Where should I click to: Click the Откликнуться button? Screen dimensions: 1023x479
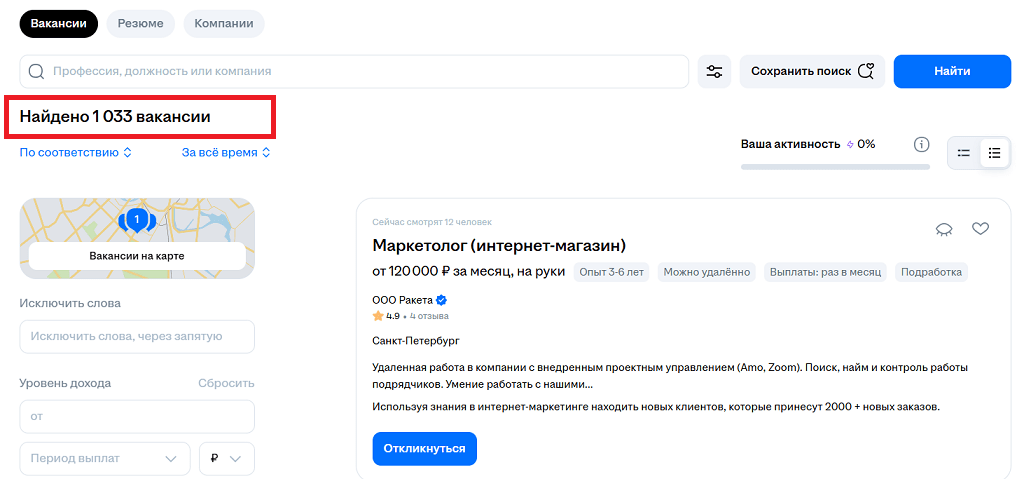(x=424, y=448)
